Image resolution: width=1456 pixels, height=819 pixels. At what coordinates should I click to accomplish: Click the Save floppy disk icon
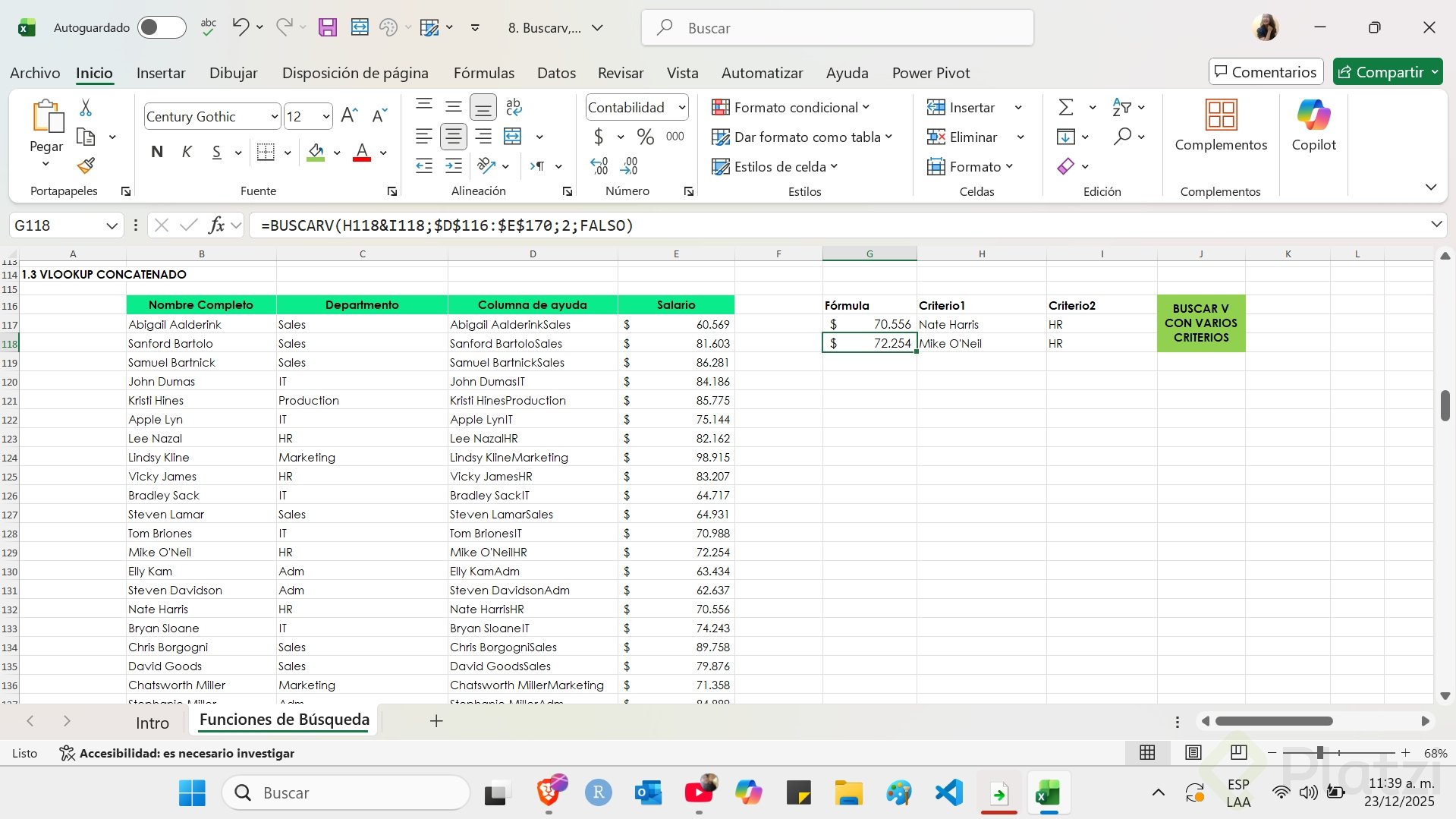click(327, 28)
